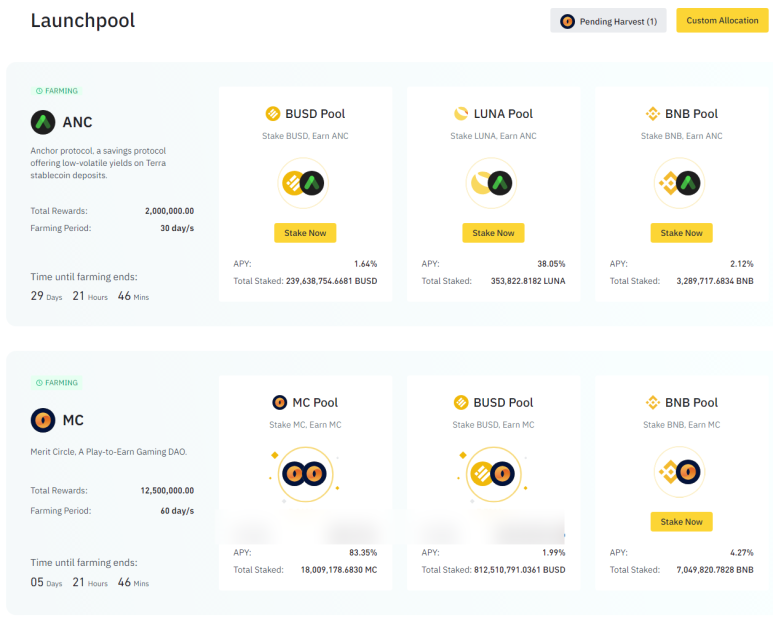Screen dimensions: 773x620
Task: Select the 'Stake BUSD, Earn MC' subtitle
Action: (x=493, y=425)
